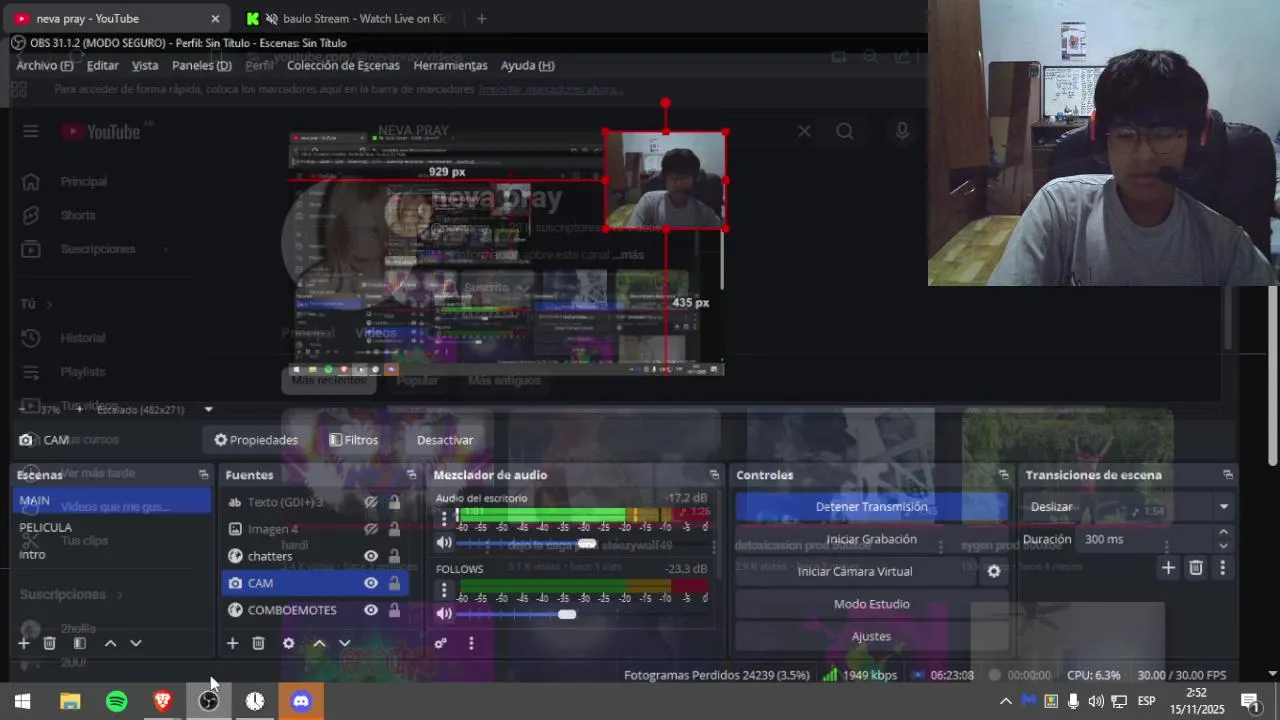Show the hidden Texto (GDI+) 3 source
1280x720 pixels.
[x=371, y=502]
